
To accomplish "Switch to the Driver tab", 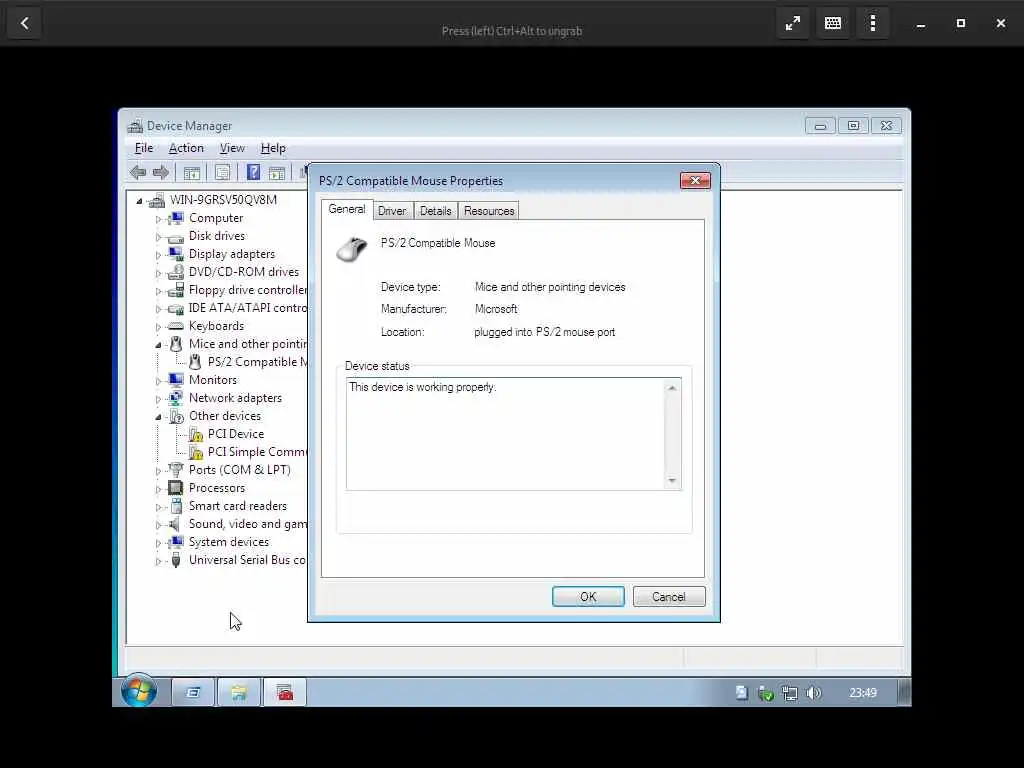I will click(x=392, y=211).
